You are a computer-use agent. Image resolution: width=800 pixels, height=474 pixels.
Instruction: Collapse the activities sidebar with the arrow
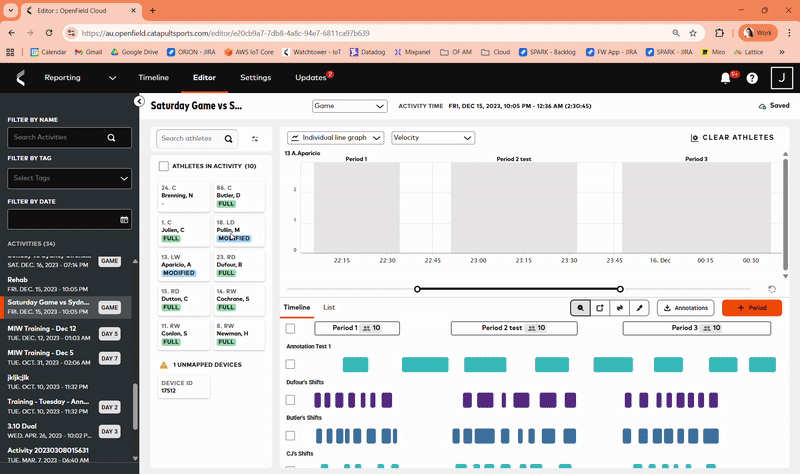139,102
